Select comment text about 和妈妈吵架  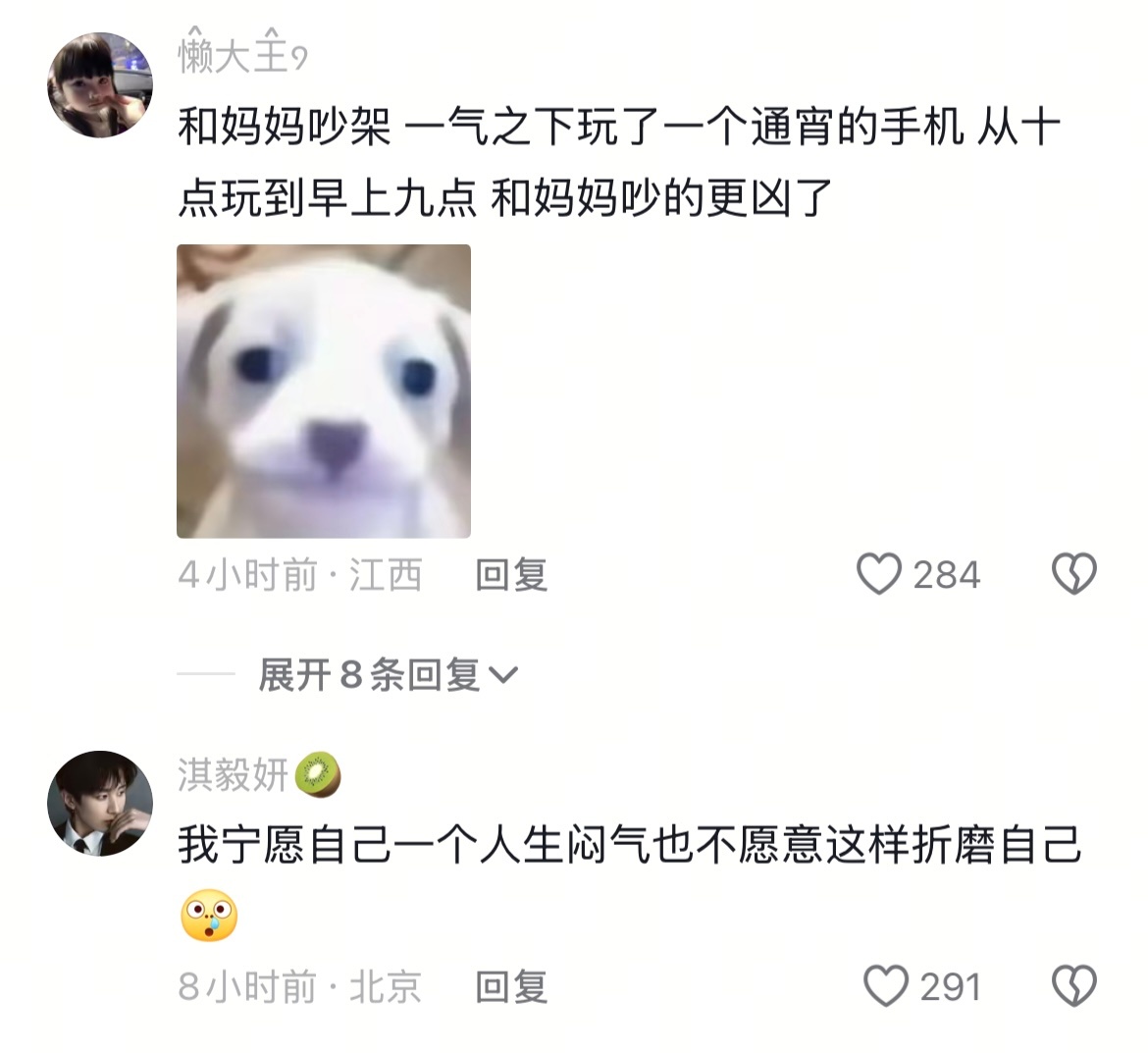pos(619,162)
